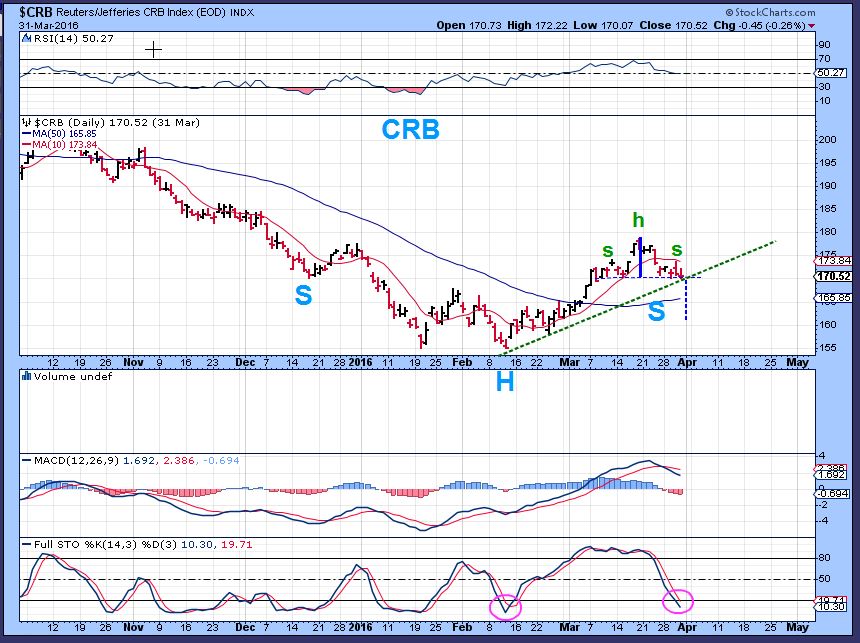
Task: Click the volume bars icon beside Volume undef
Action: (x=26, y=376)
